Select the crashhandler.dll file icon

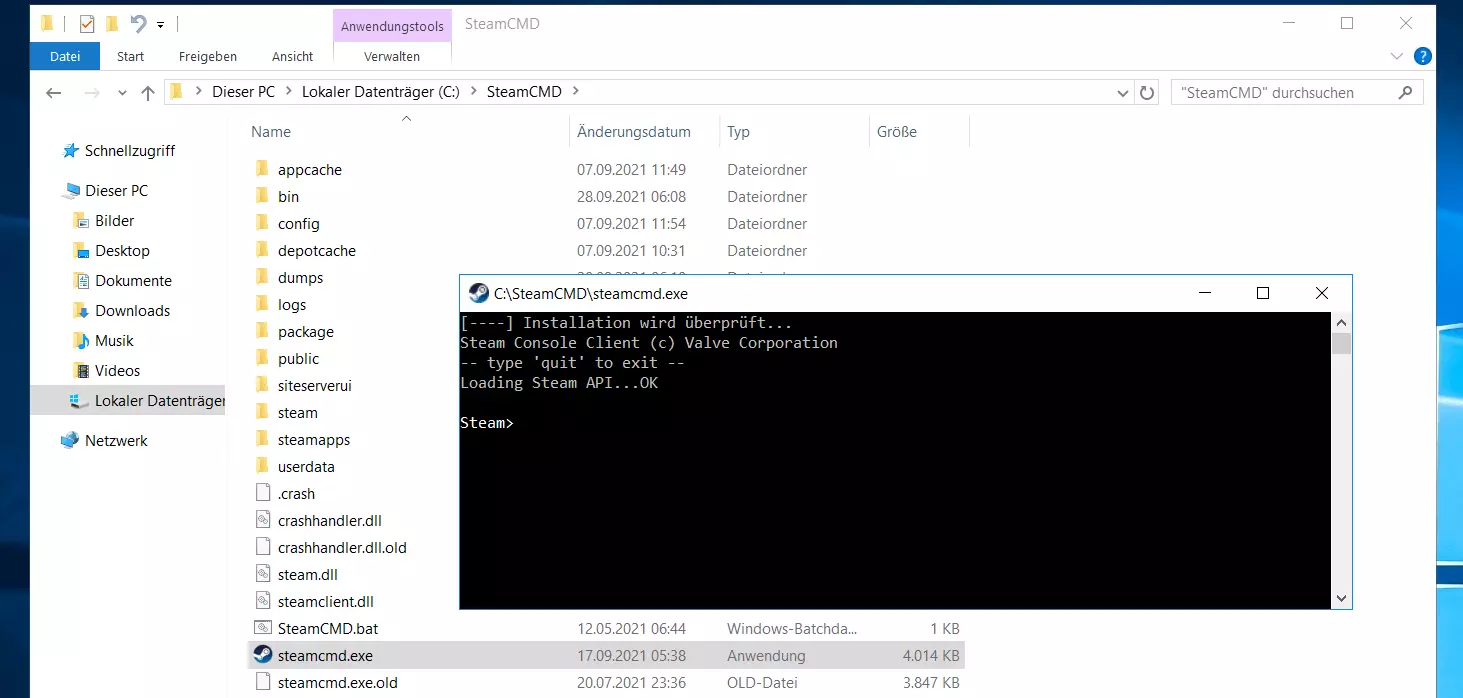[262, 520]
